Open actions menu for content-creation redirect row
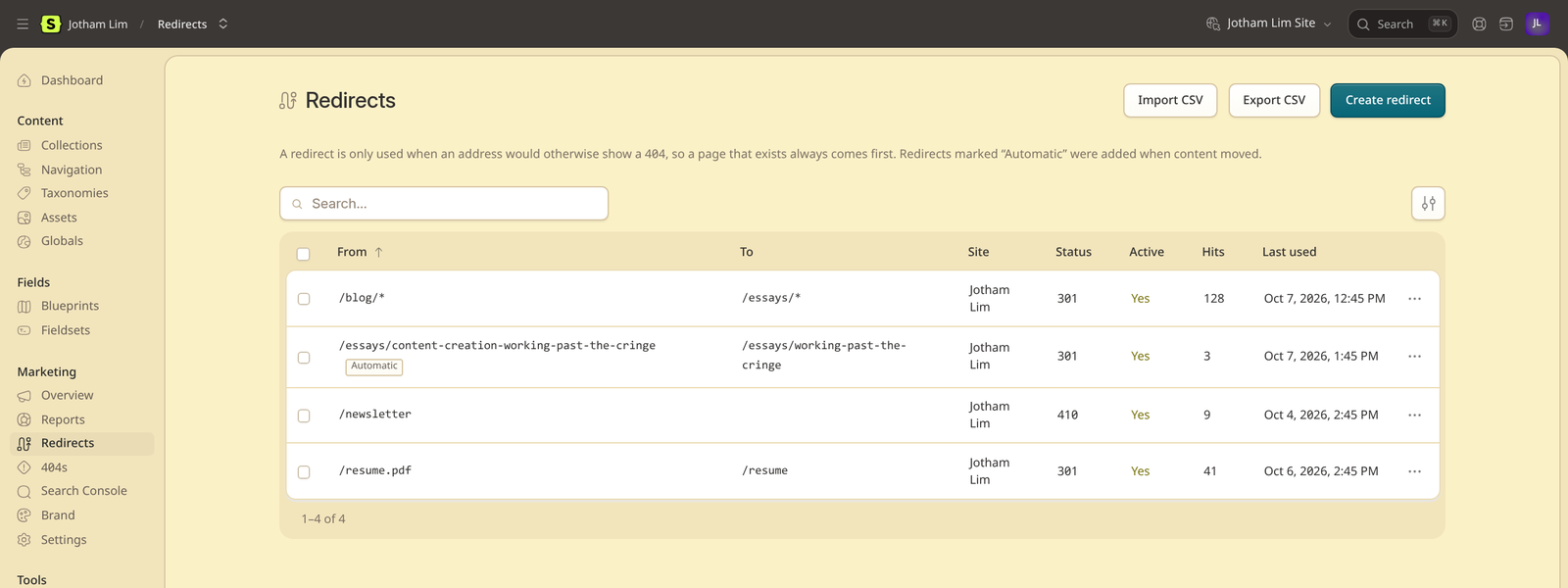The width and height of the screenshot is (1568, 588). pyautogui.click(x=1414, y=357)
